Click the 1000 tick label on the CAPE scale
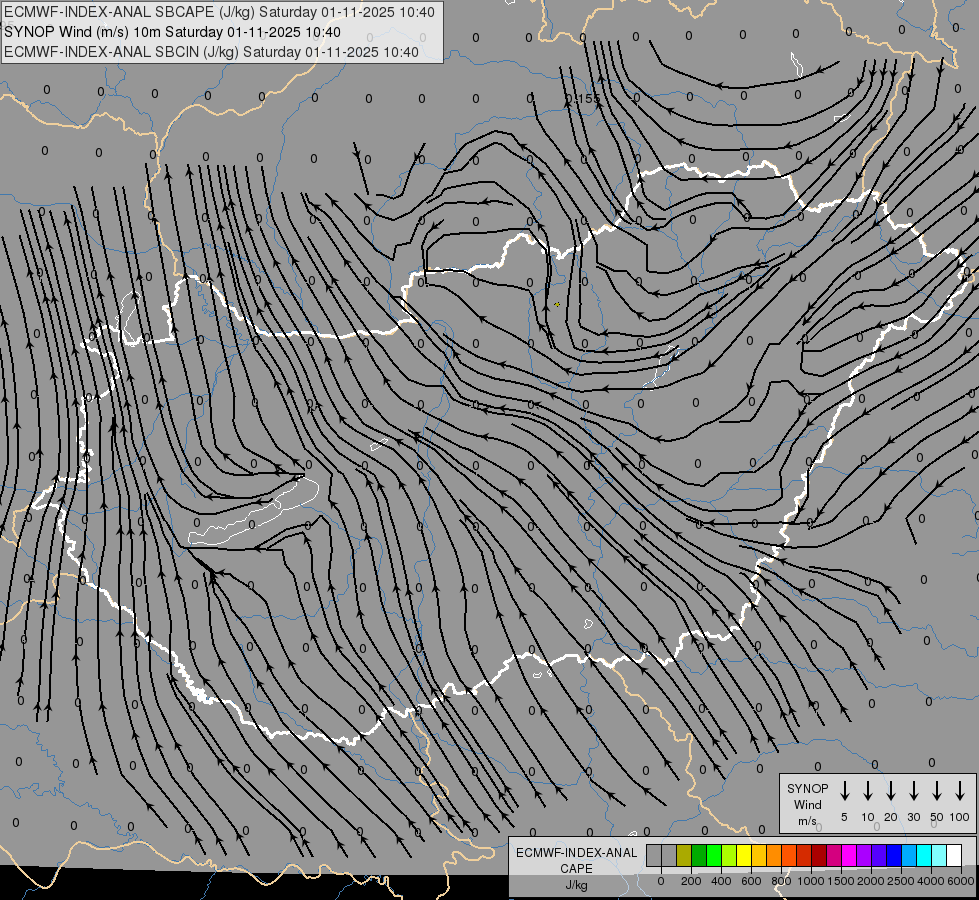The height and width of the screenshot is (900, 979). [811, 881]
